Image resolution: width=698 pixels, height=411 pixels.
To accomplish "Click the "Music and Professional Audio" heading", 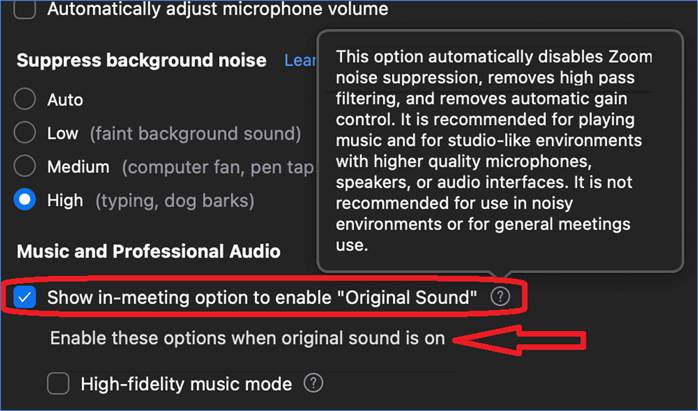I will coord(148,250).
